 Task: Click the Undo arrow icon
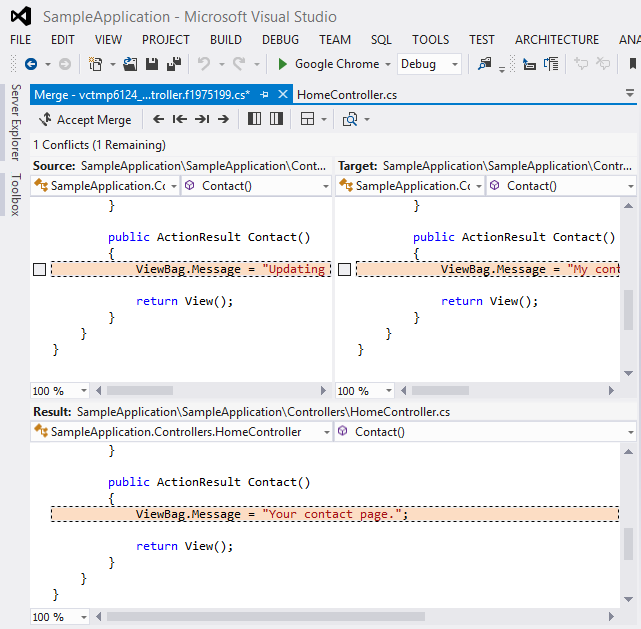tap(204, 64)
